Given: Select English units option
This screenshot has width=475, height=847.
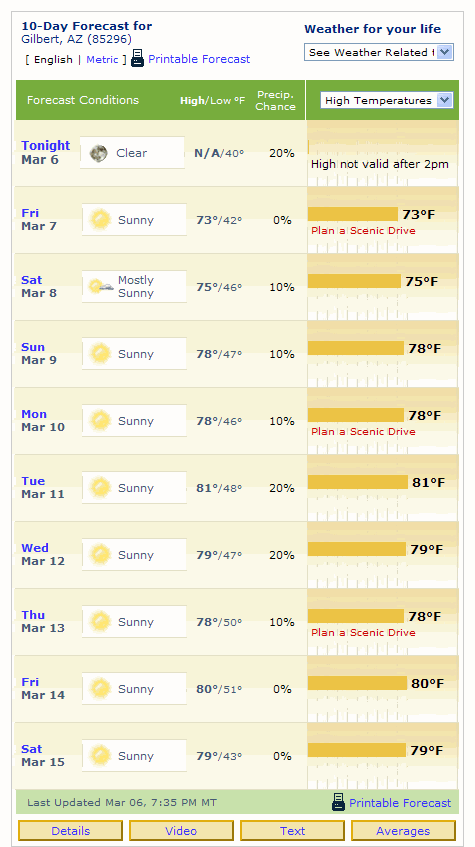Looking at the screenshot, I should 53,59.
